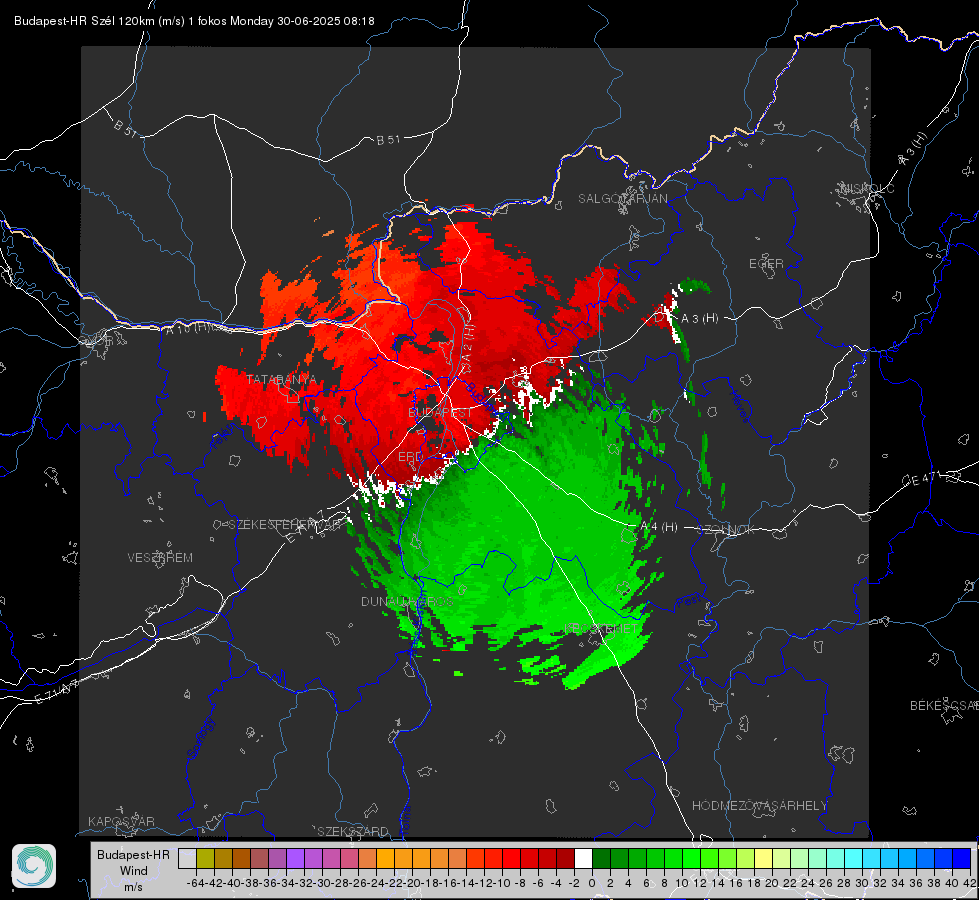The width and height of the screenshot is (979, 900).
Task: Click the A 2 (H) road label
Action: 466,349
